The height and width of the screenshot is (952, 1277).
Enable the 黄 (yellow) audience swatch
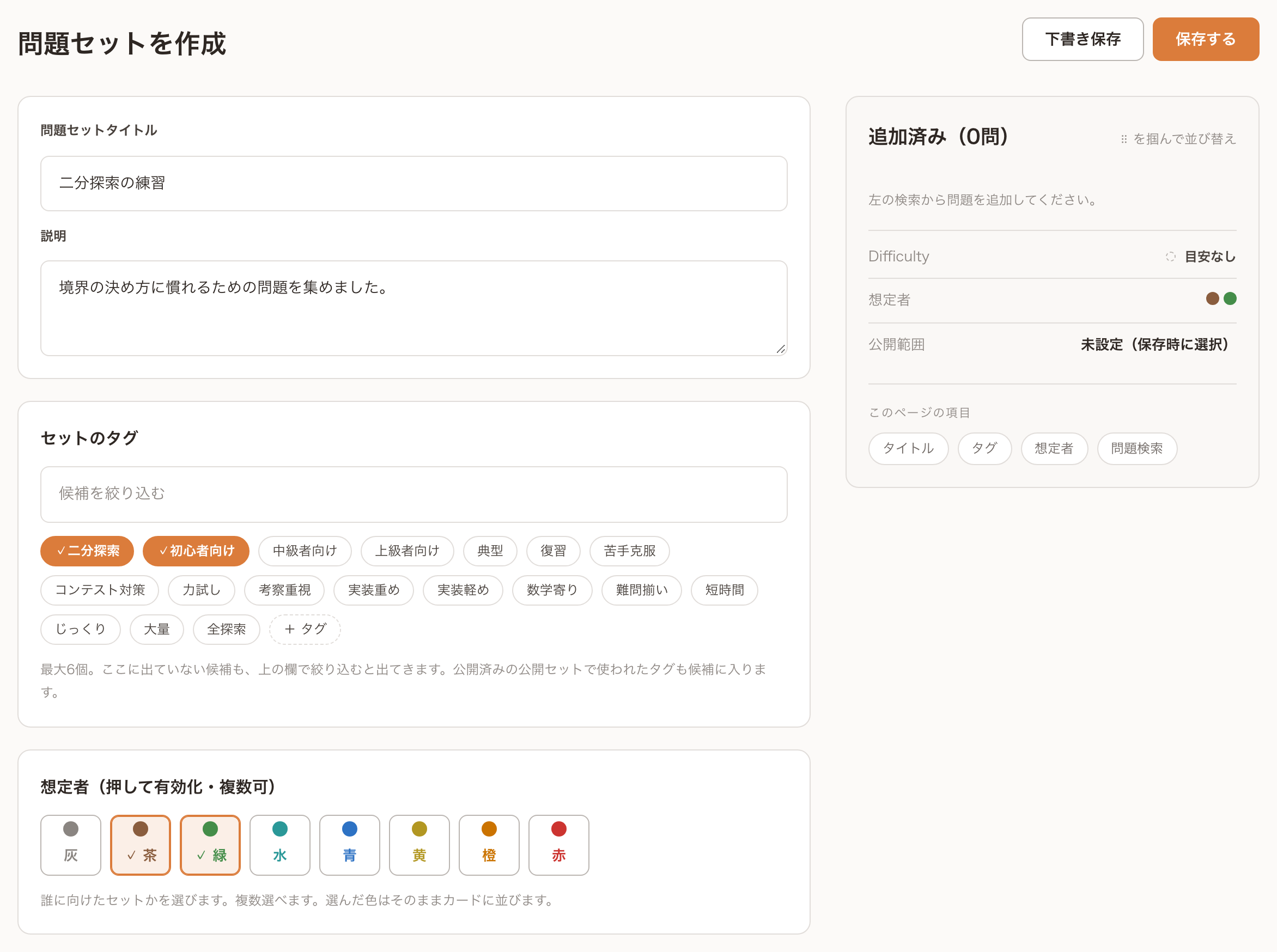click(419, 845)
